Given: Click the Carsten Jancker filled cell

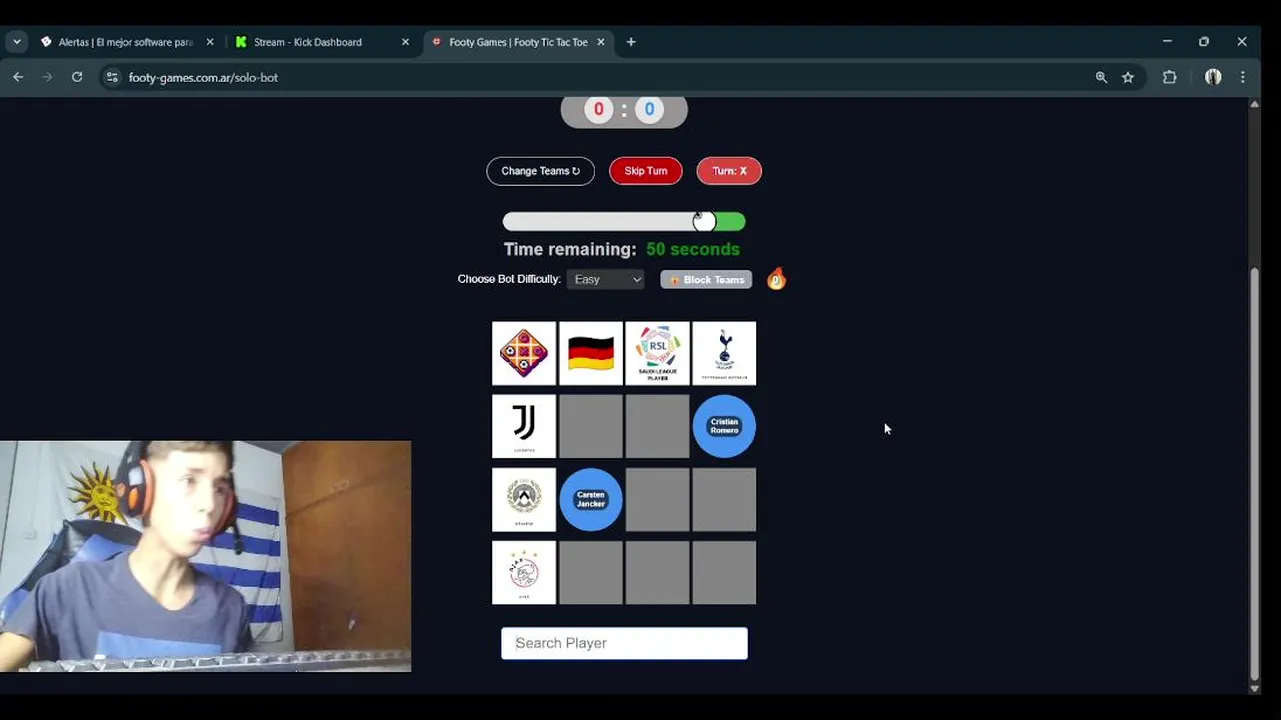Looking at the screenshot, I should coord(590,499).
